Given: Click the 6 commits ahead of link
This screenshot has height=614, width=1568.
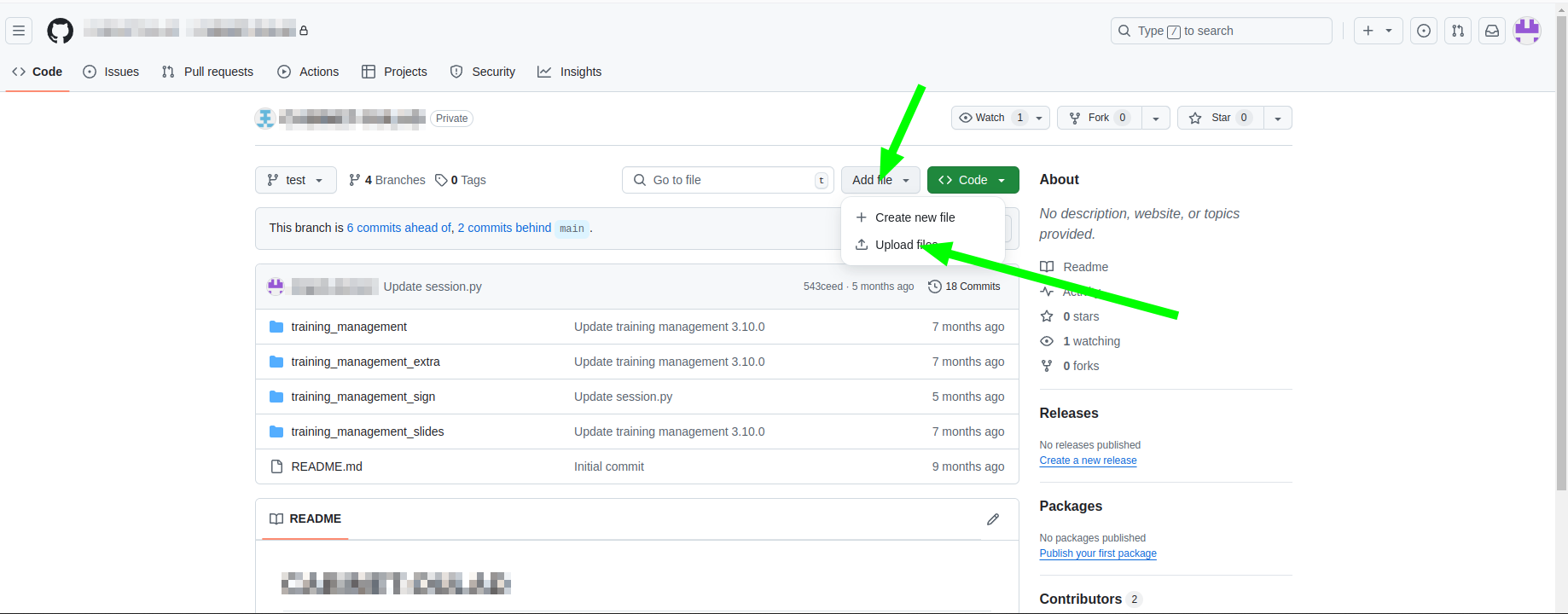Looking at the screenshot, I should click(x=398, y=228).
